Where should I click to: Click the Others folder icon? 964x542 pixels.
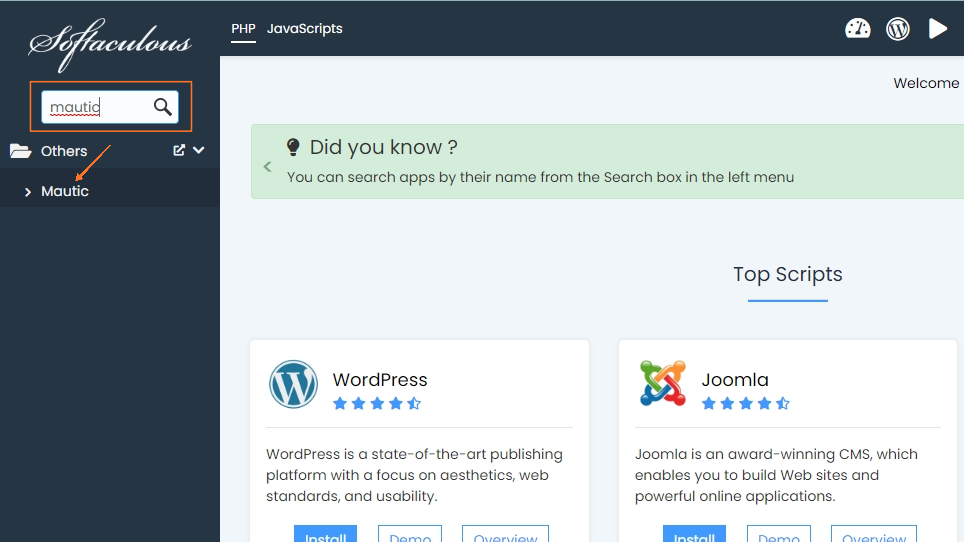tap(20, 151)
